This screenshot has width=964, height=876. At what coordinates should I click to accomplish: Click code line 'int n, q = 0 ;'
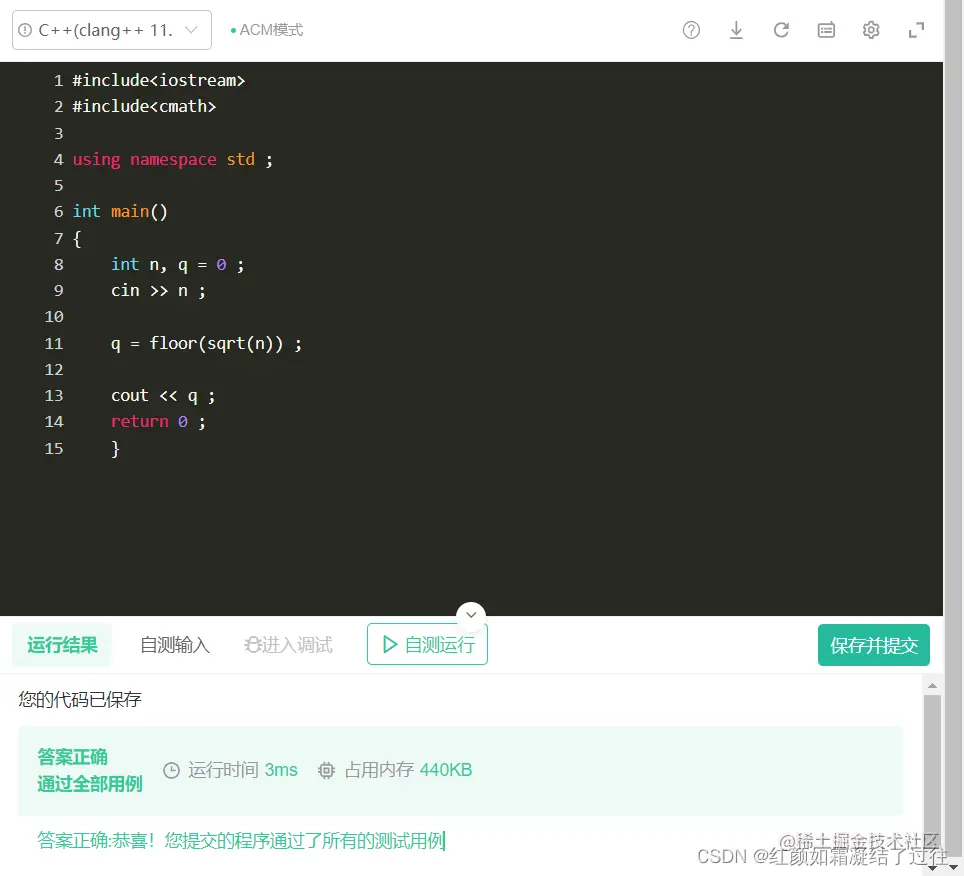pyautogui.click(x=178, y=265)
